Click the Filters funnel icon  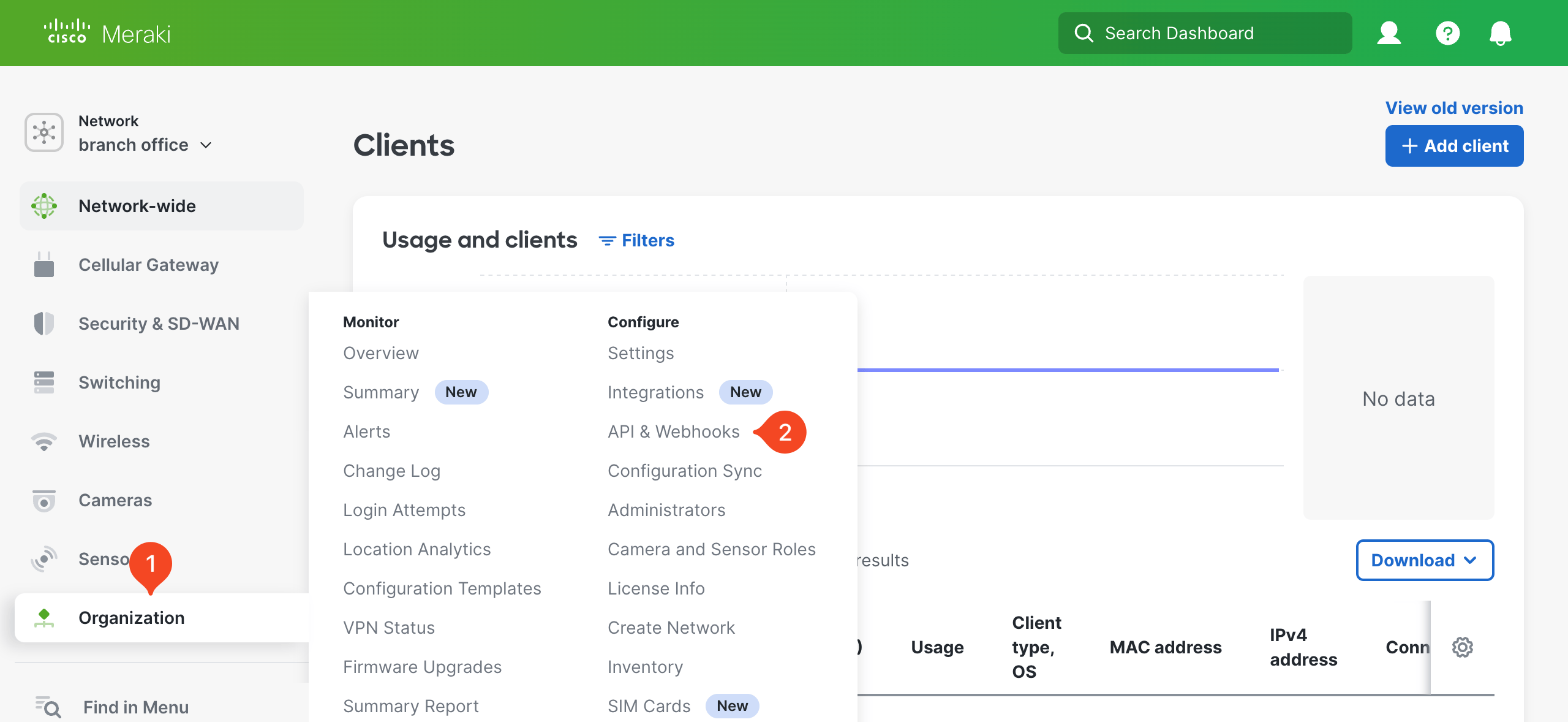pyautogui.click(x=606, y=241)
